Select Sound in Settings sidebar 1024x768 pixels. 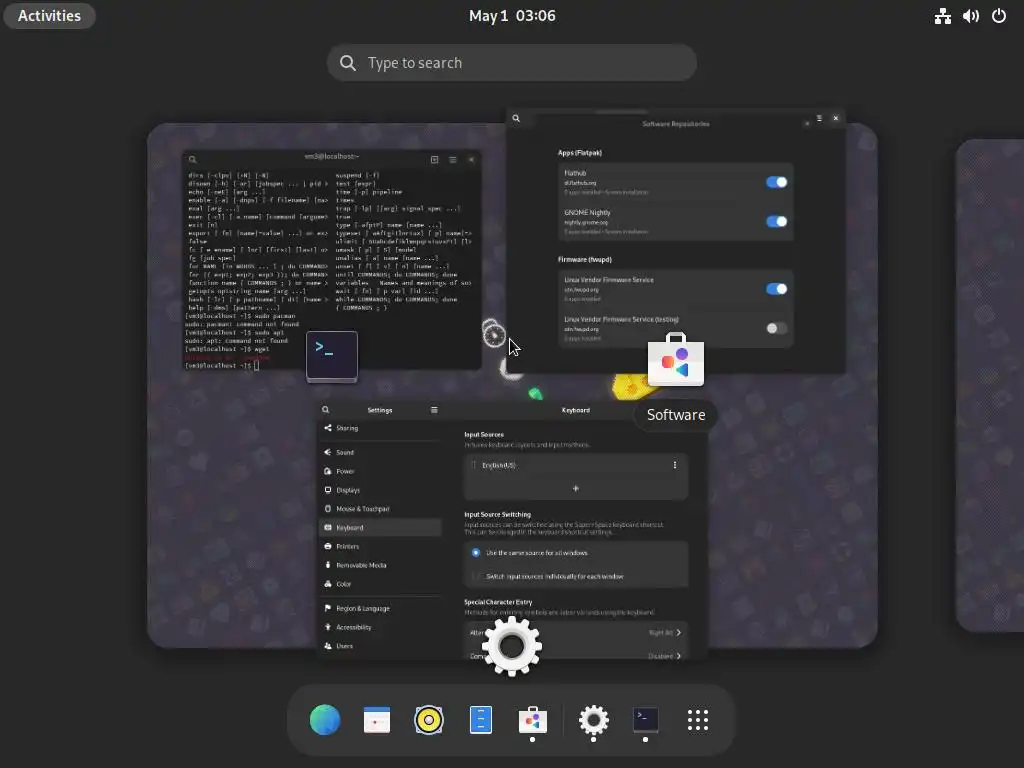(380, 452)
